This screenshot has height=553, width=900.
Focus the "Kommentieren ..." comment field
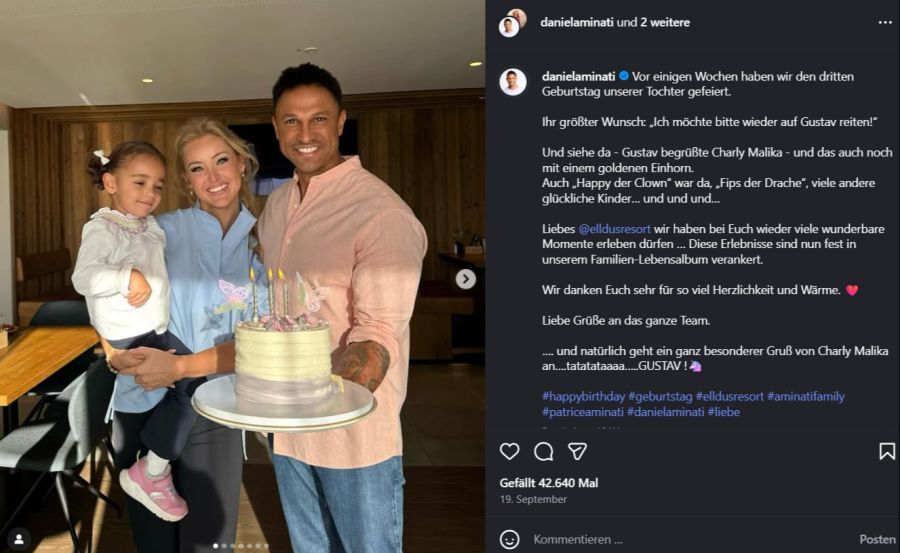pos(680,539)
